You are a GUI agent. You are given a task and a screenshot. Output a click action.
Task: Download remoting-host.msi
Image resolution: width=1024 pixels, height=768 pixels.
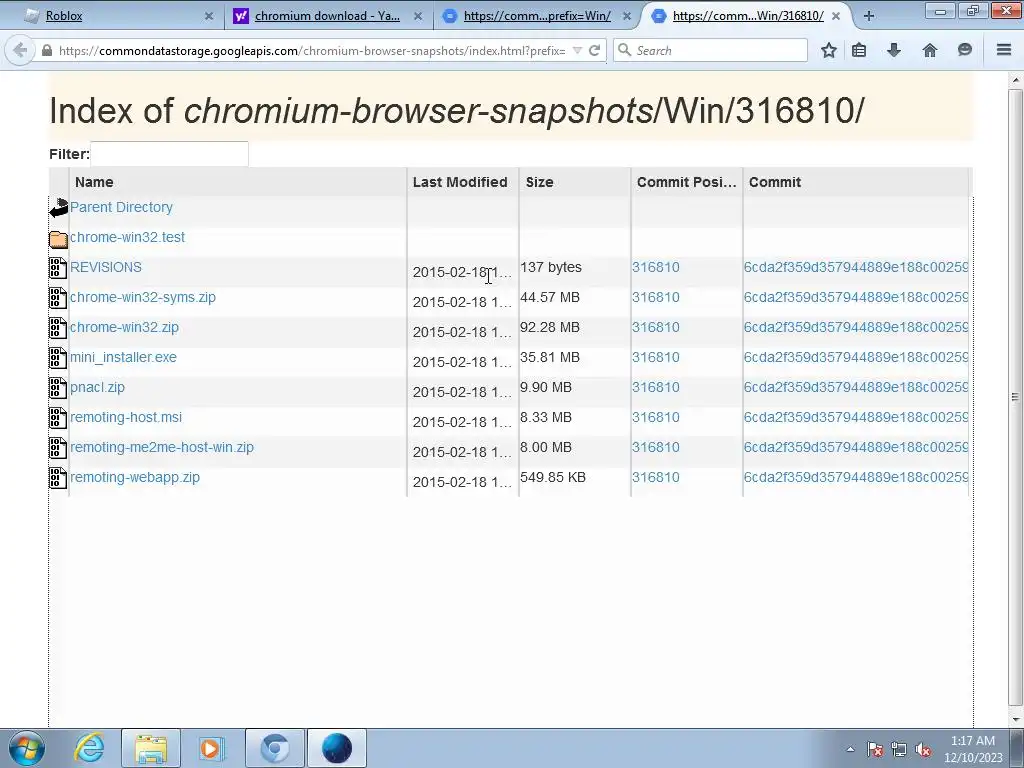point(126,417)
